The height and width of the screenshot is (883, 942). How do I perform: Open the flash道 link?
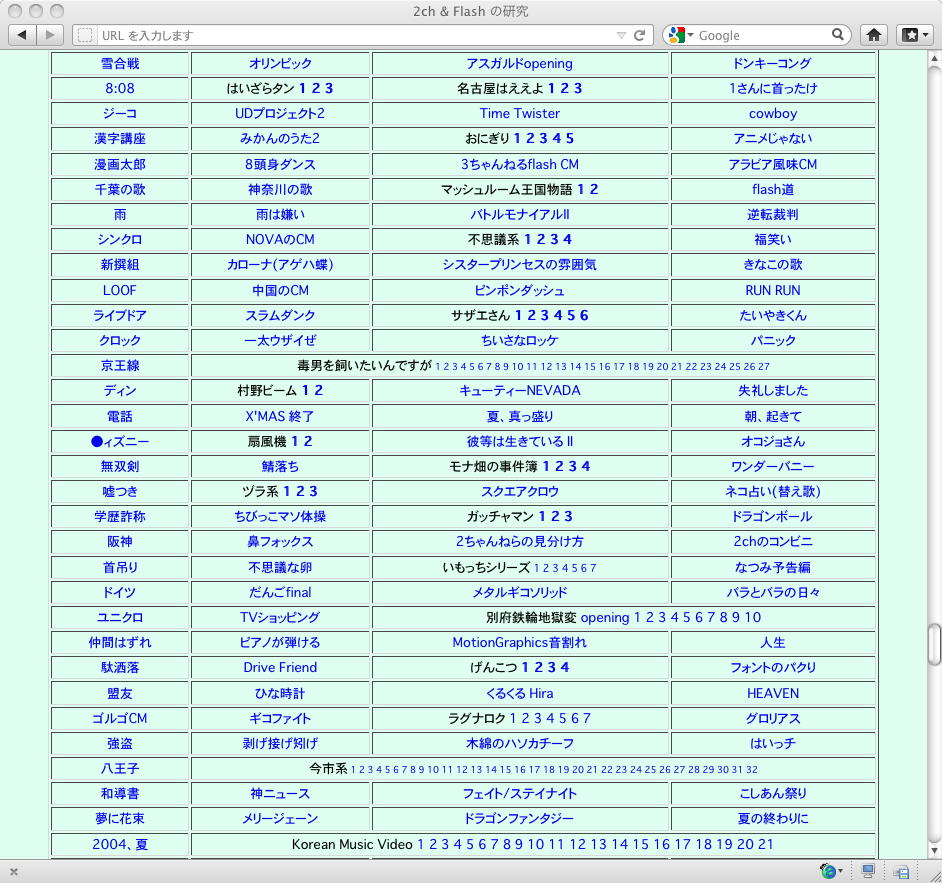773,190
